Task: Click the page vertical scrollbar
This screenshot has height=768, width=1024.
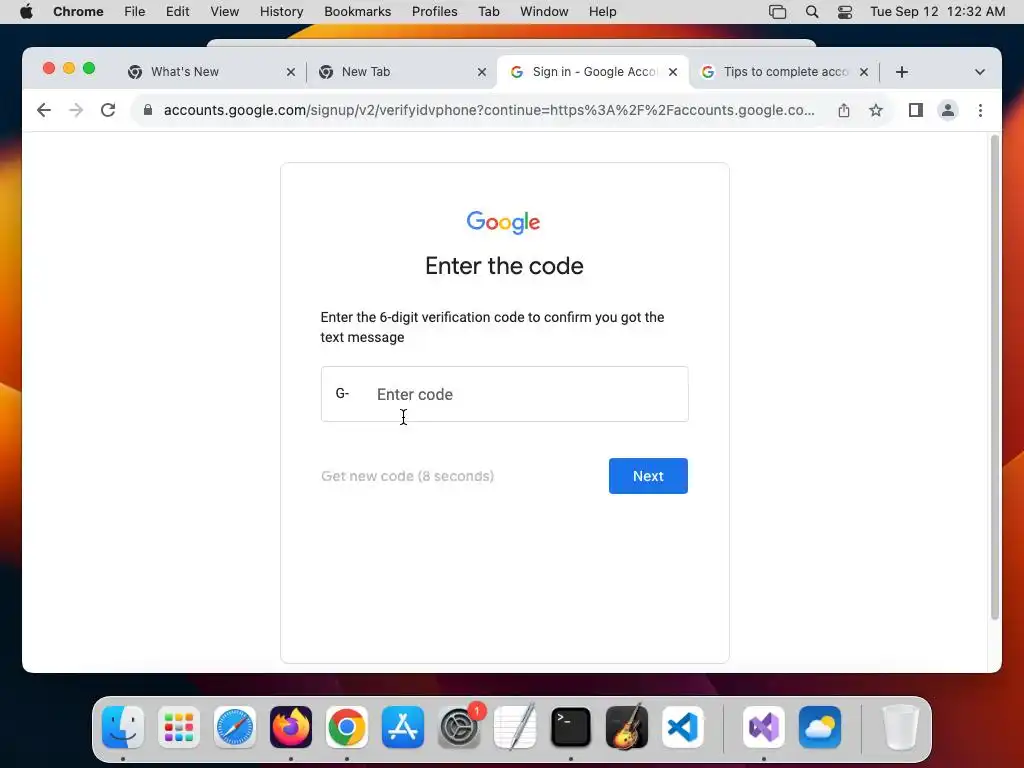Action: [995, 377]
